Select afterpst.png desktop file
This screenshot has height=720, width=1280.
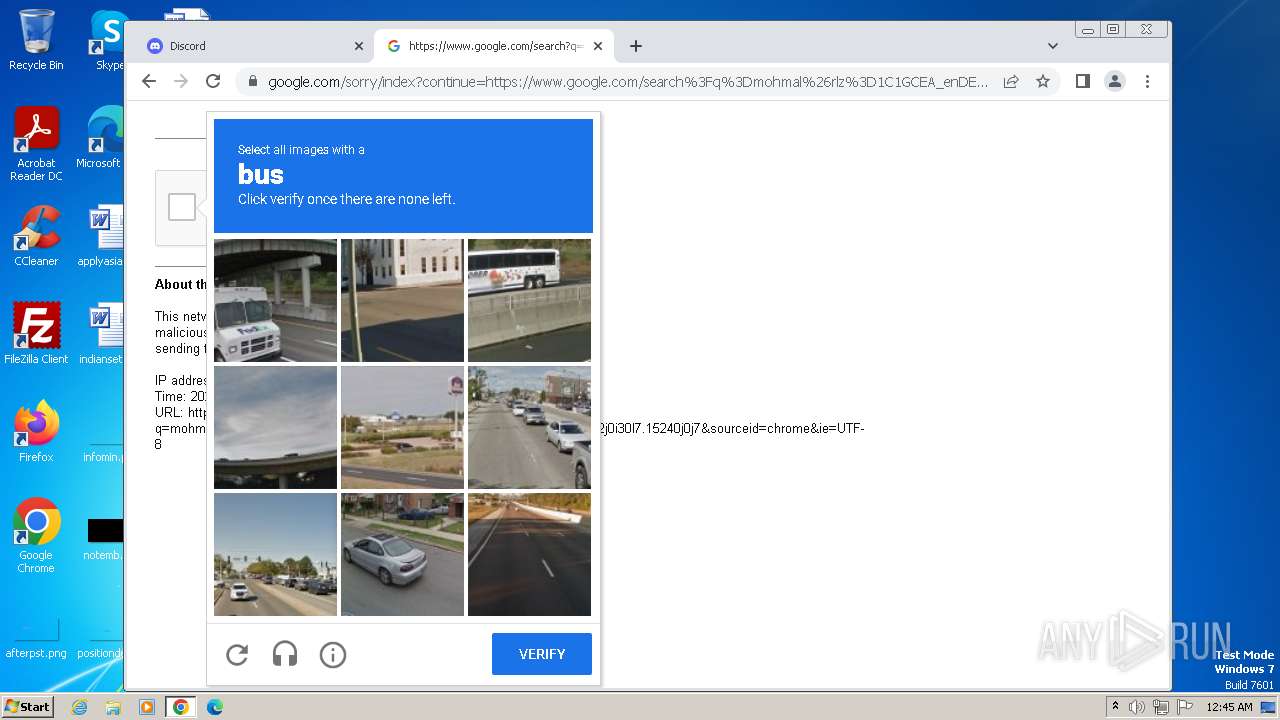coord(36,639)
